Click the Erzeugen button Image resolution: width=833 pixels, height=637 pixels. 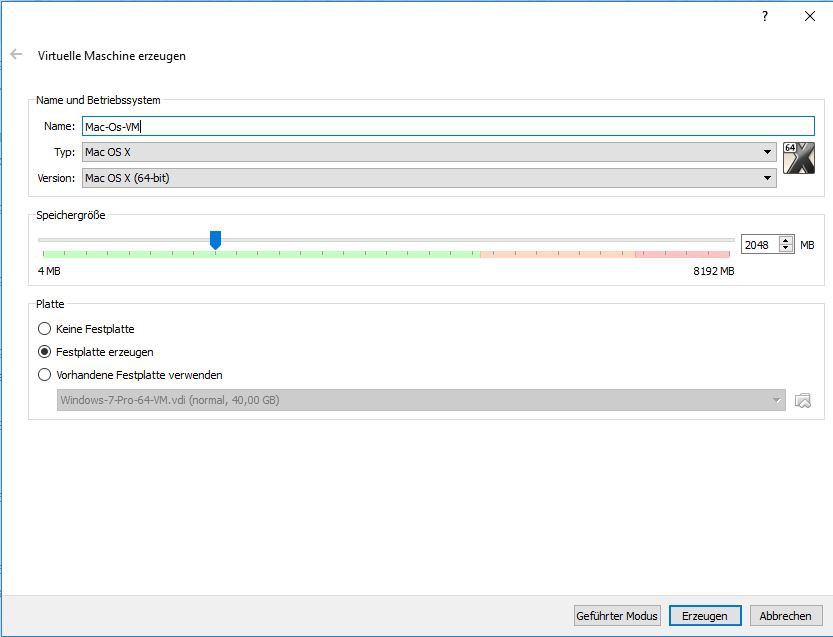(705, 615)
